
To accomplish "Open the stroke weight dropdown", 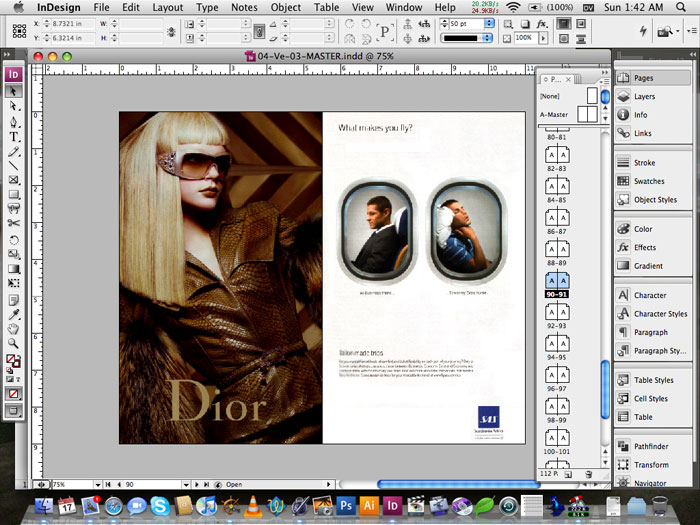I will click(x=489, y=23).
